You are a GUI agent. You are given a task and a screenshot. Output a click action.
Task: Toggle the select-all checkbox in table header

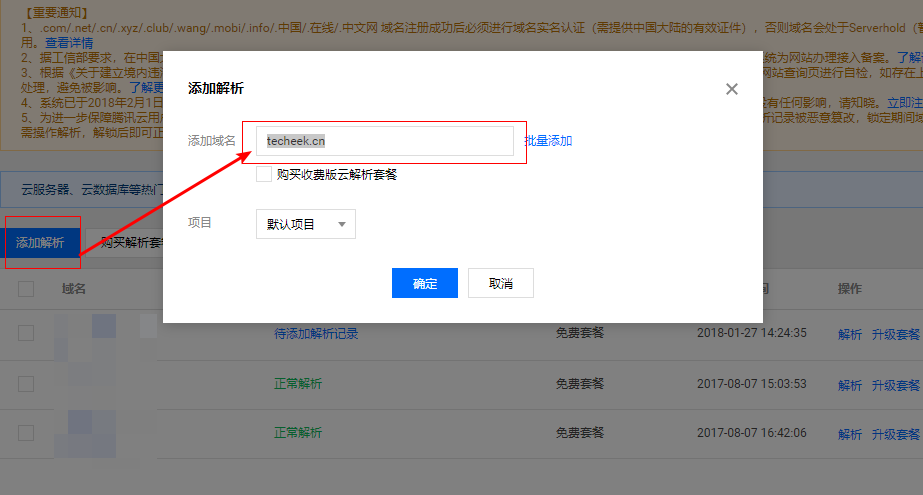[26, 289]
